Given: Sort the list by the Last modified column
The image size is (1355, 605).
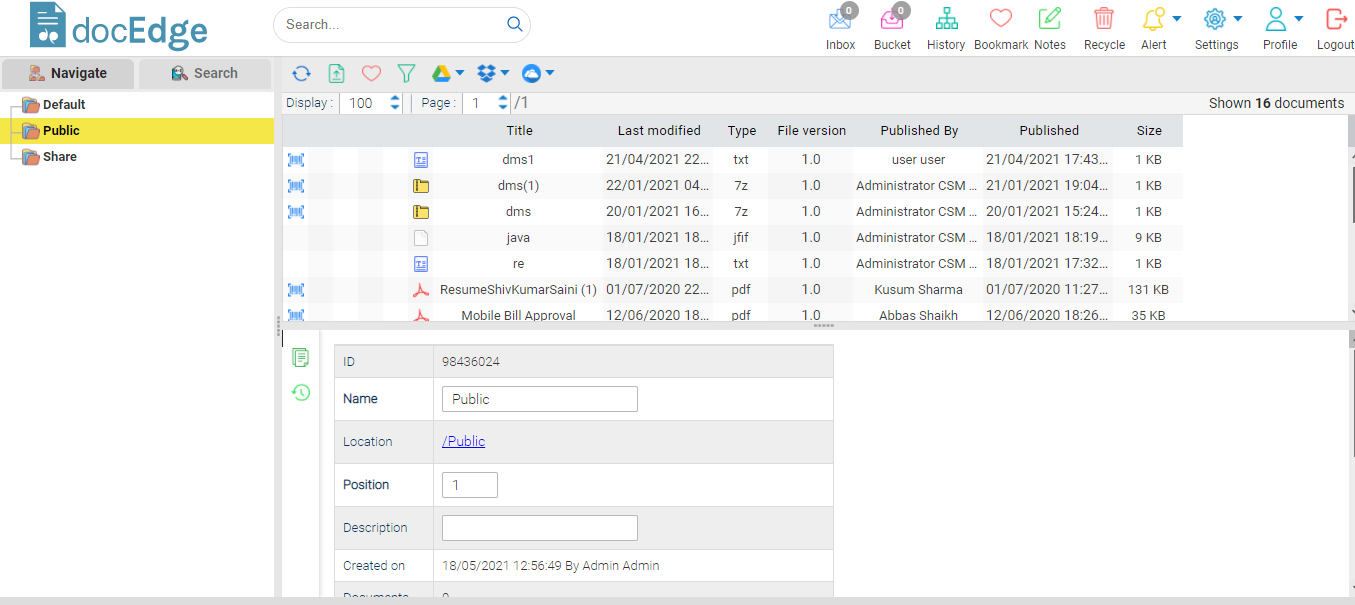Looking at the screenshot, I should (658, 130).
